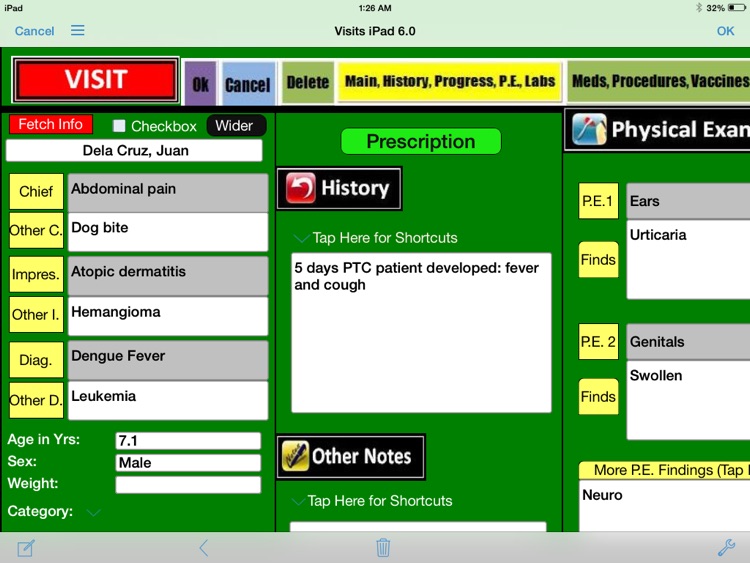The width and height of the screenshot is (750, 563).
Task: Click the Swollen findings field
Action: [688, 400]
